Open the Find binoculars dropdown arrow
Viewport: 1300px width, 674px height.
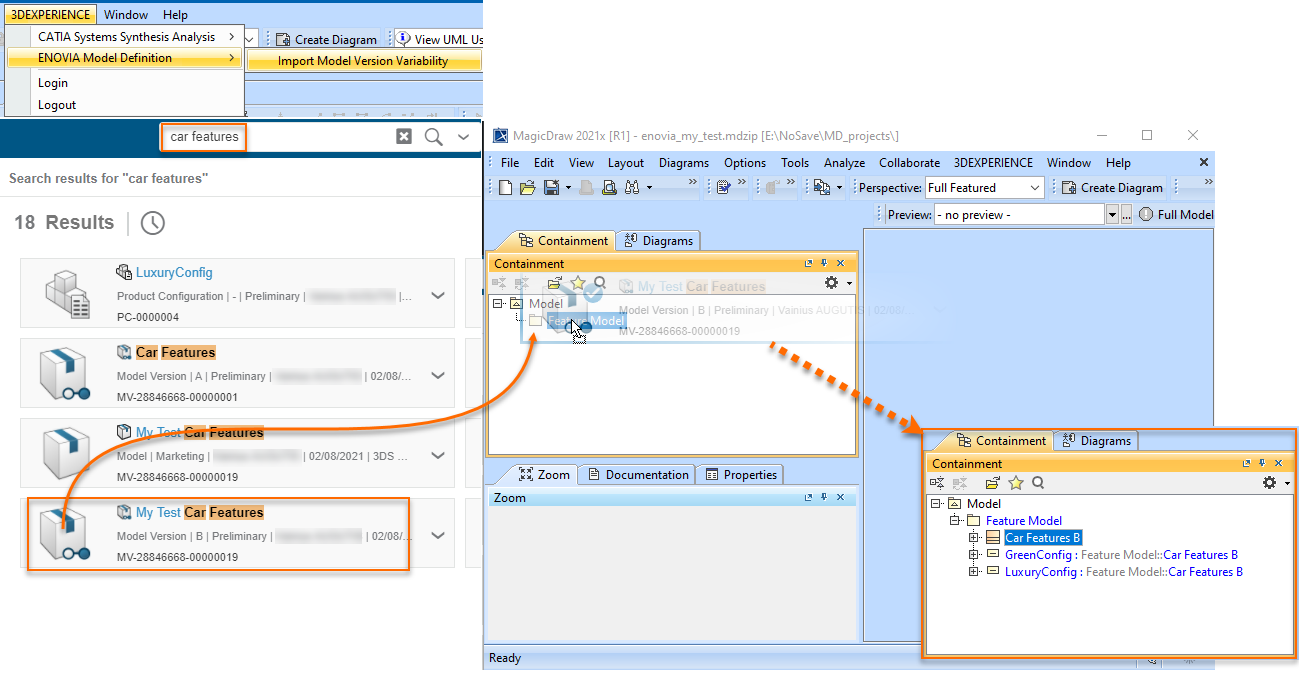tap(649, 187)
